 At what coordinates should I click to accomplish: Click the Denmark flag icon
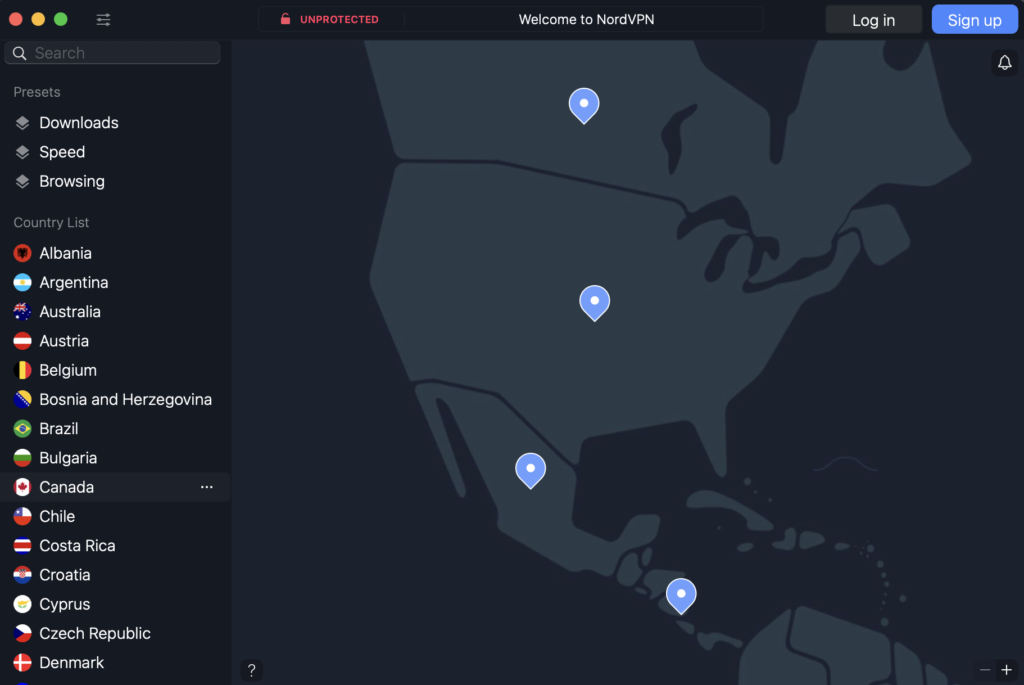(x=22, y=663)
